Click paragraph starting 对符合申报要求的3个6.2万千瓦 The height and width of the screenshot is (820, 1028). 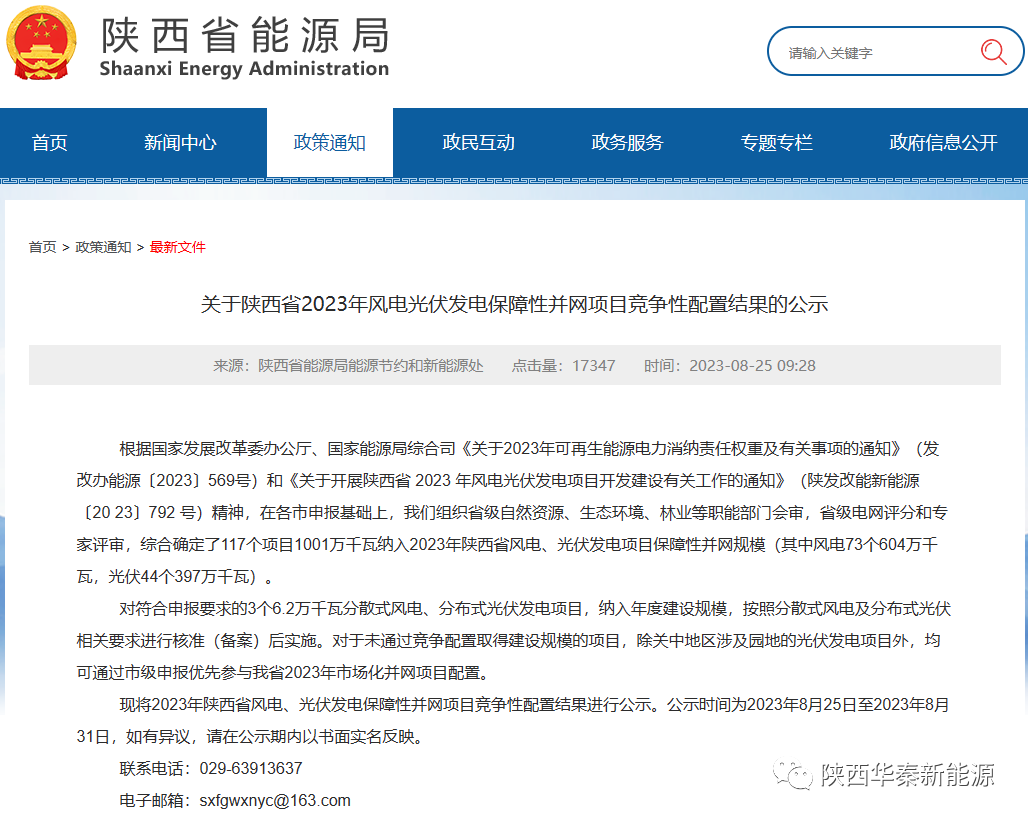pyautogui.click(x=513, y=640)
